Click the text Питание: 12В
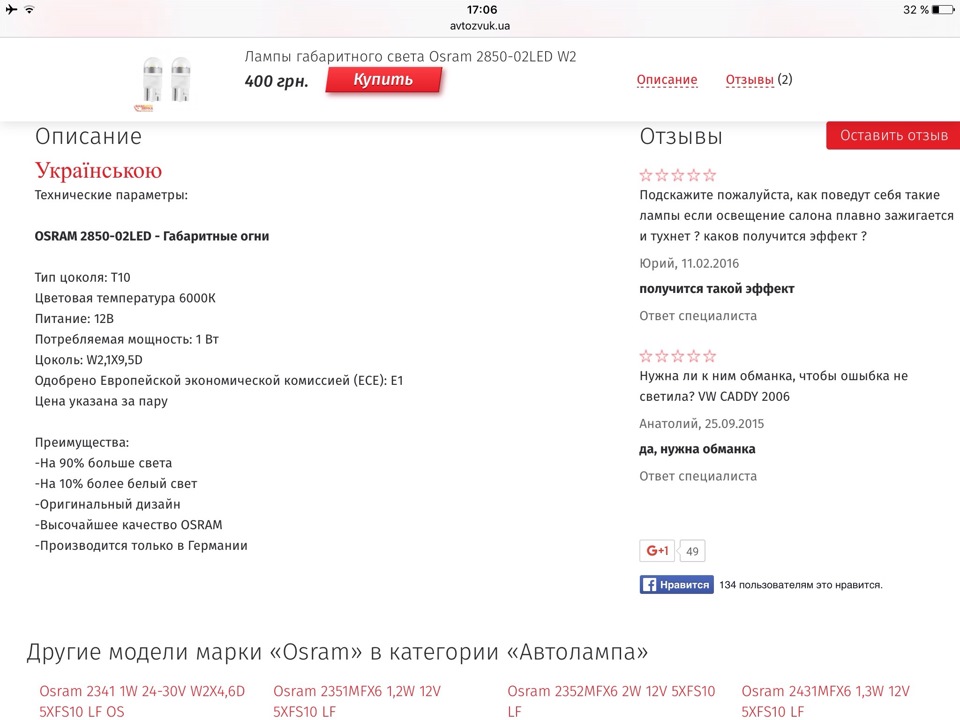 (x=74, y=318)
